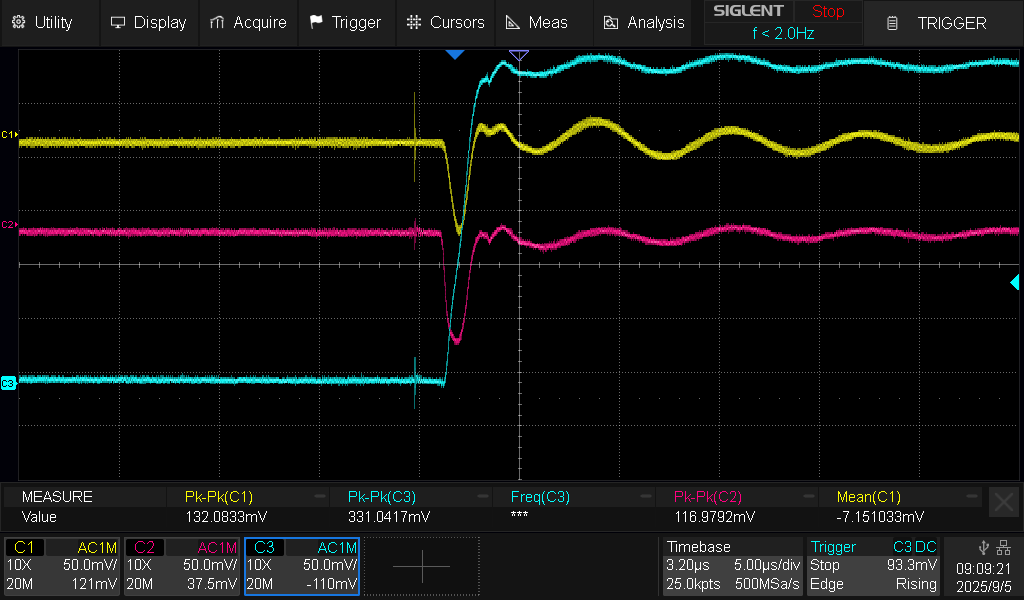Image resolution: width=1024 pixels, height=600 pixels.
Task: Toggle the C1 channel box
Action: tap(63, 566)
